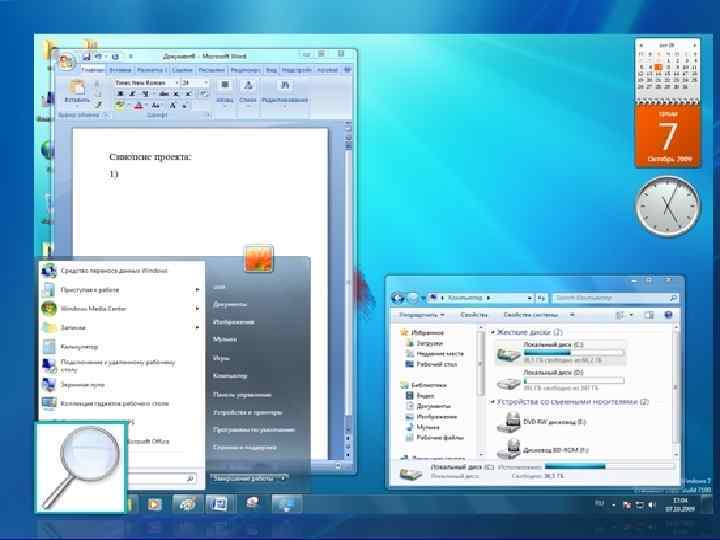Click the Change Case (Aa) icon in Word
720x540 pixels.
156,106
